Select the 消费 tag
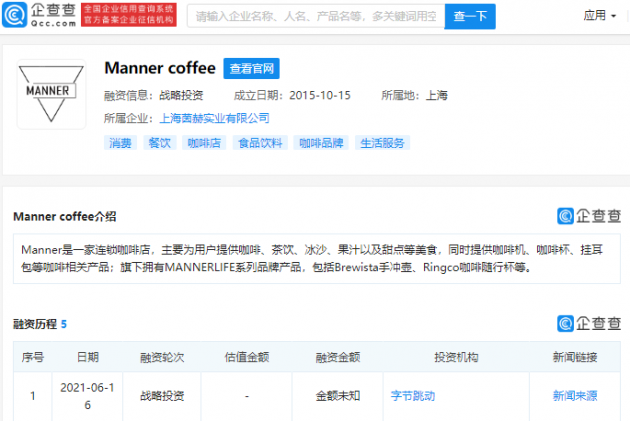The width and height of the screenshot is (630, 421). (120, 143)
